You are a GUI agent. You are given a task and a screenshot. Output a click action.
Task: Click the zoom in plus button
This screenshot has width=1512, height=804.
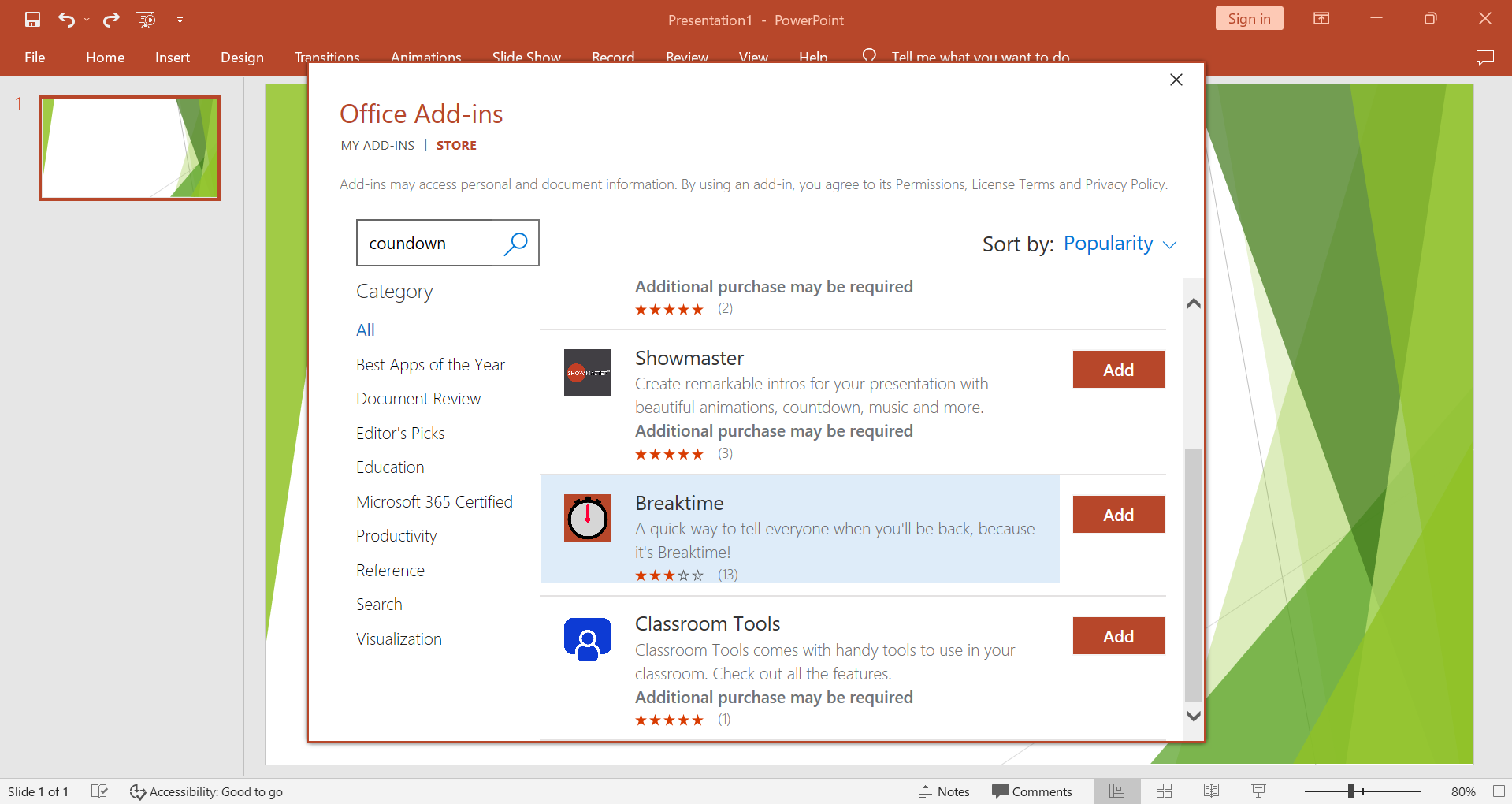1432,791
